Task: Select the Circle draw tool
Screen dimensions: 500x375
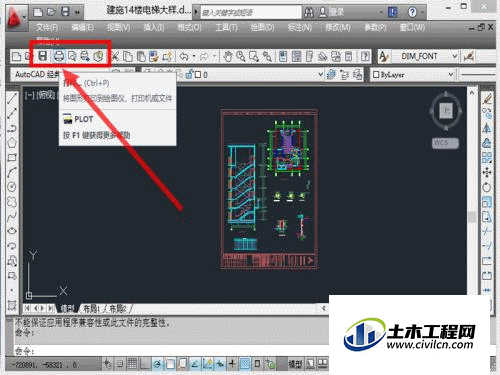Action: click(12, 187)
